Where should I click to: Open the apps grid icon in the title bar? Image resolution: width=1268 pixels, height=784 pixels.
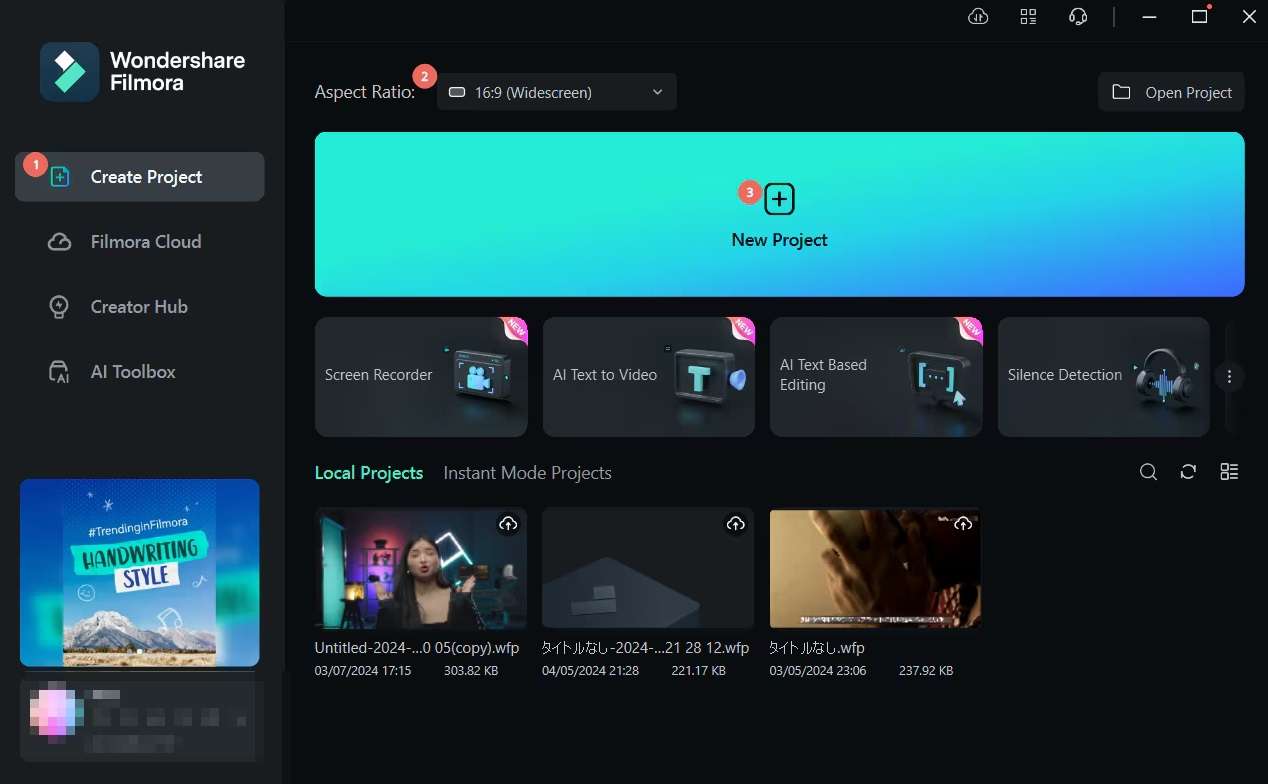point(1028,16)
